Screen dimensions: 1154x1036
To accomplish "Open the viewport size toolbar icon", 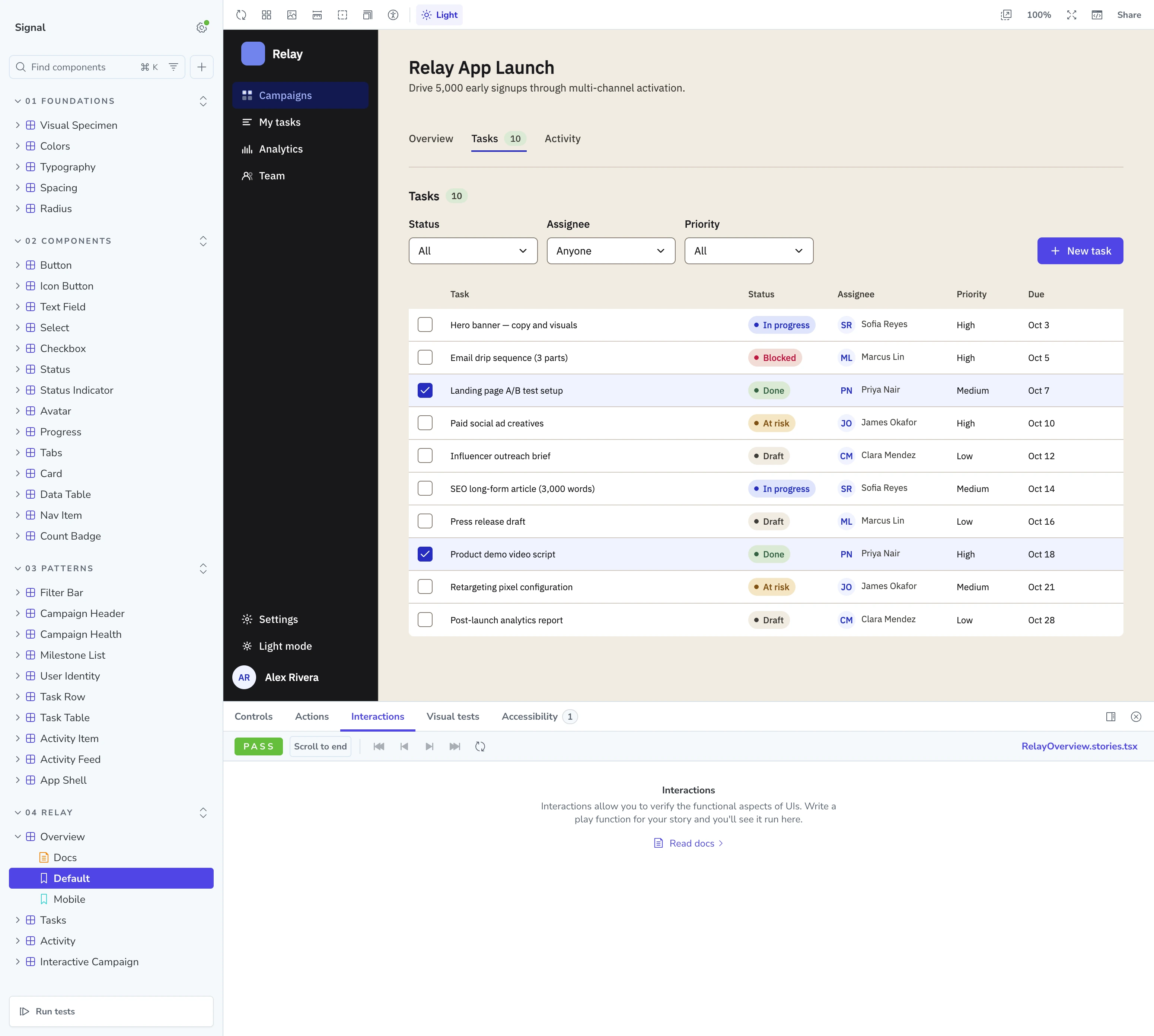I will [368, 15].
